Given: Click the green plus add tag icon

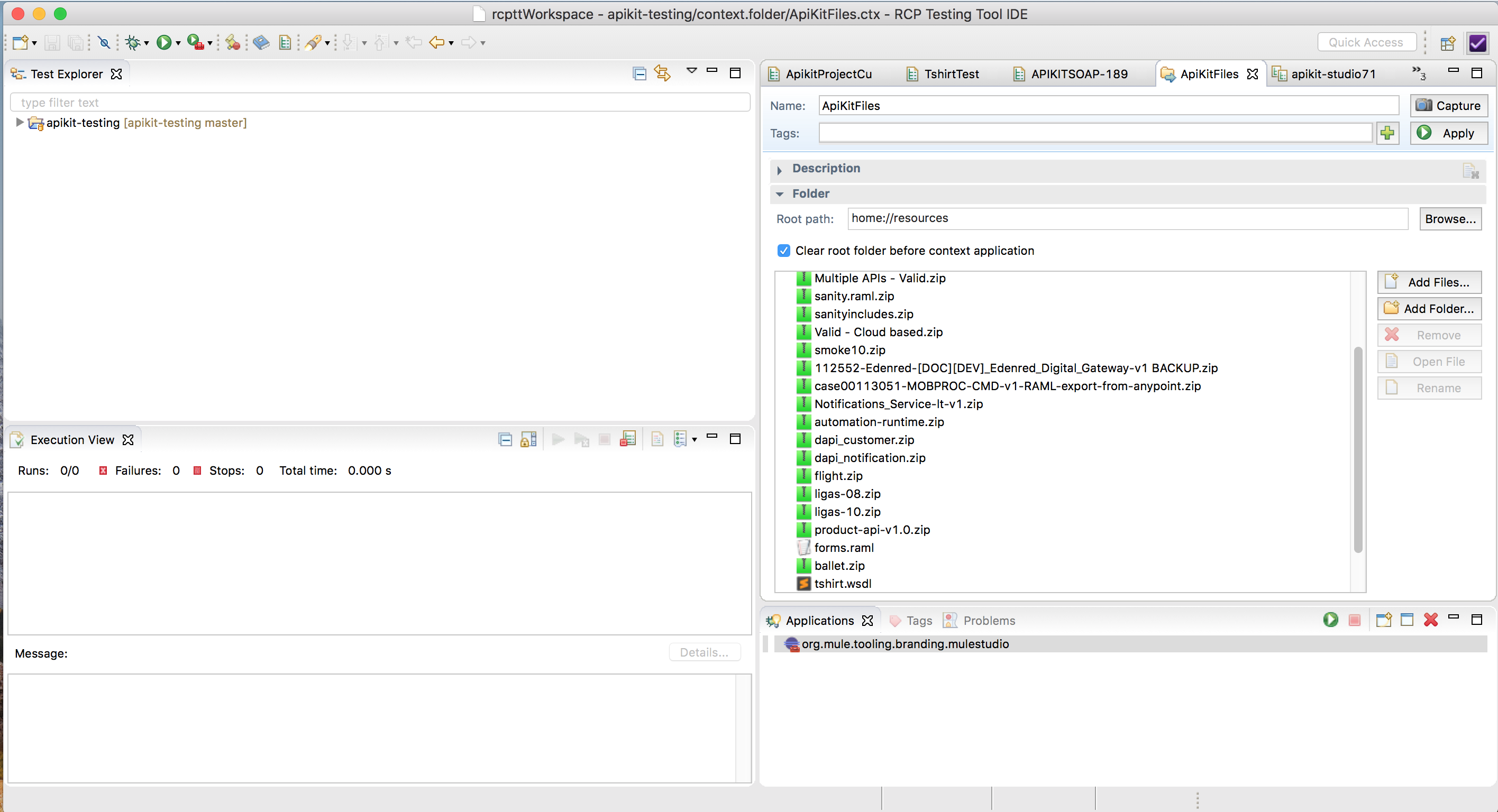Looking at the screenshot, I should (1387, 133).
